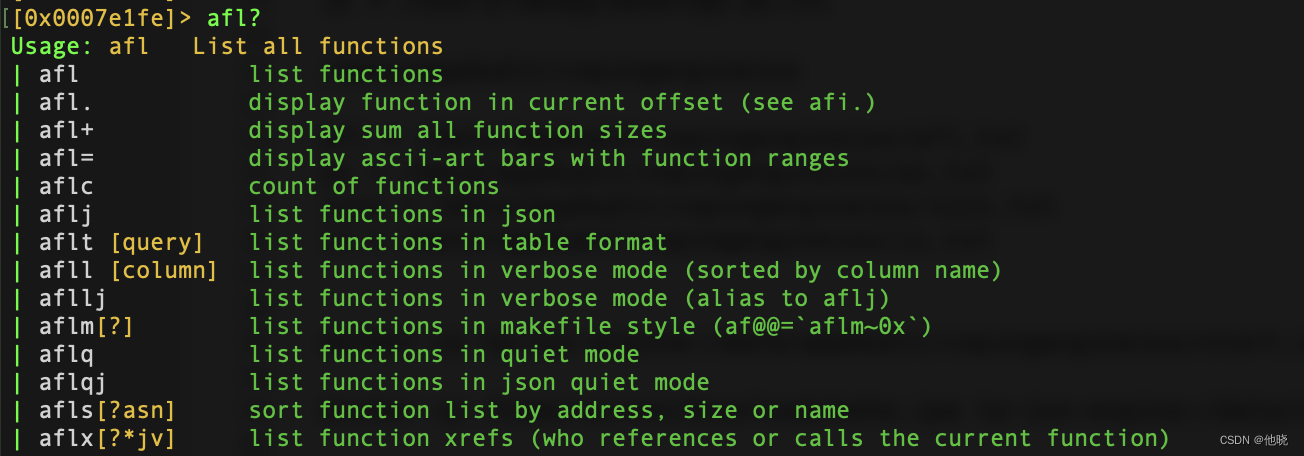1304x456 pixels.
Task: Click the 'aflq' command entry
Action: tap(66, 354)
